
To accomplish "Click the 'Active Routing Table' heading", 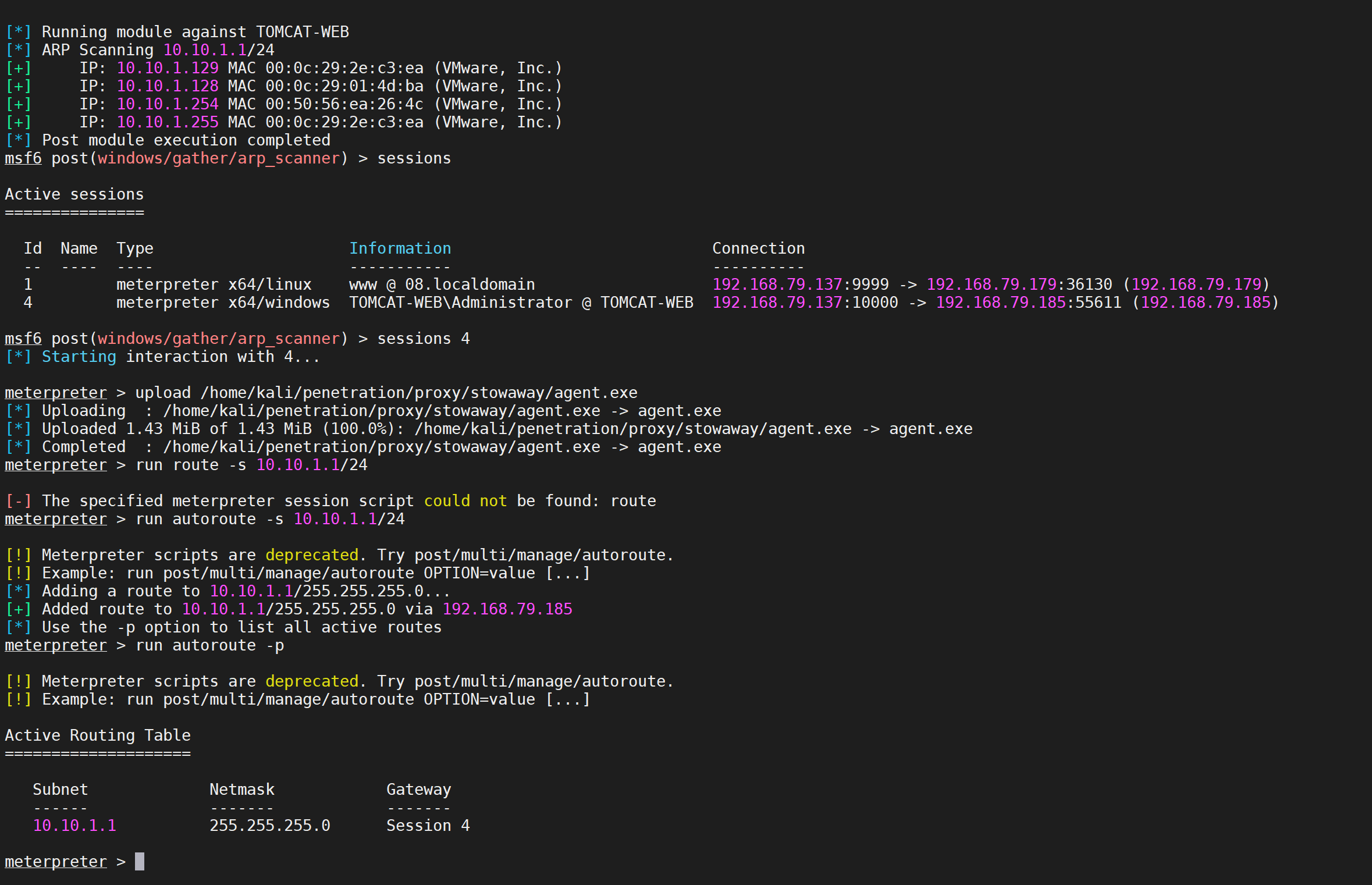I will pos(98,735).
